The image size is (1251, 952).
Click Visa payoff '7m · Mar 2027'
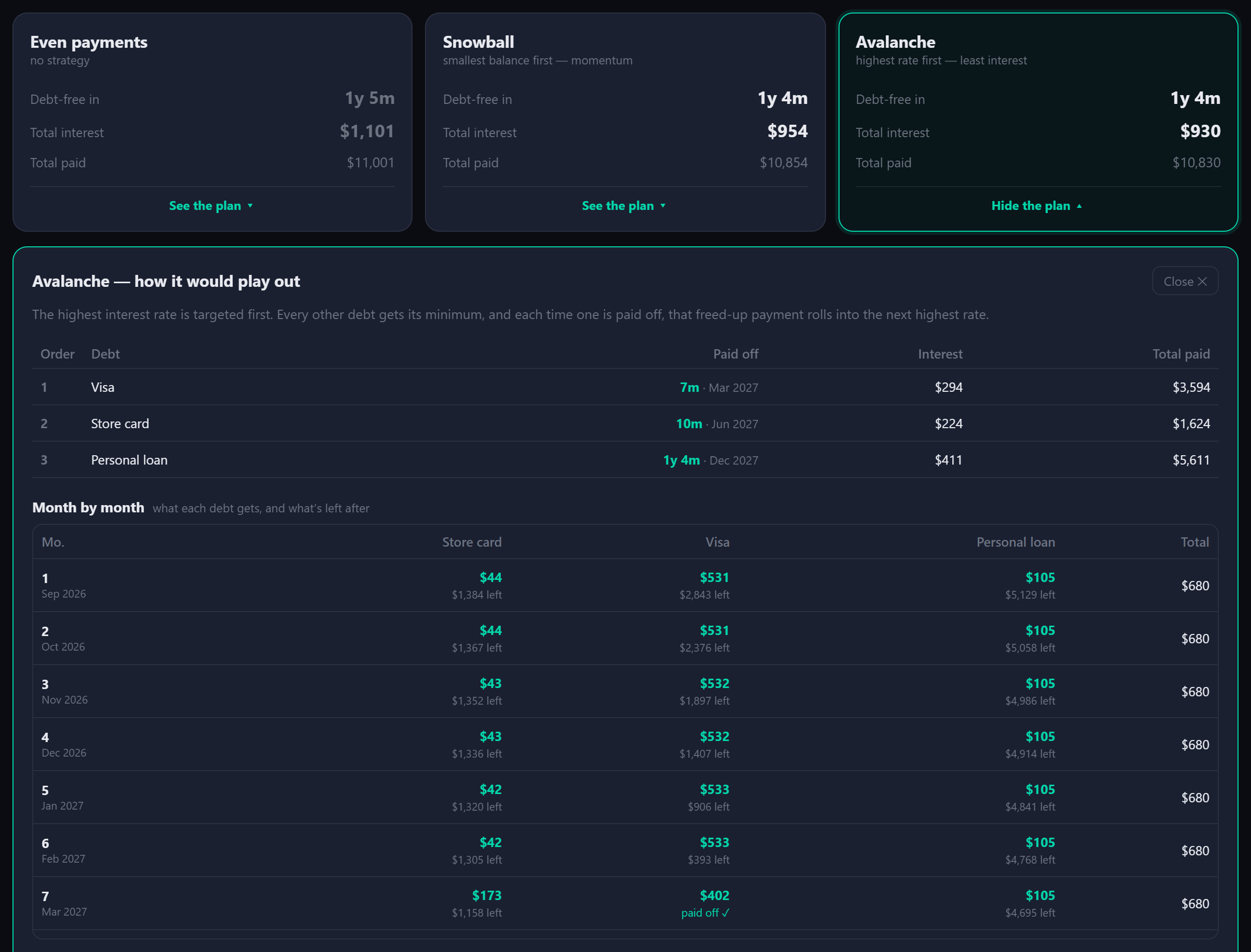(718, 388)
